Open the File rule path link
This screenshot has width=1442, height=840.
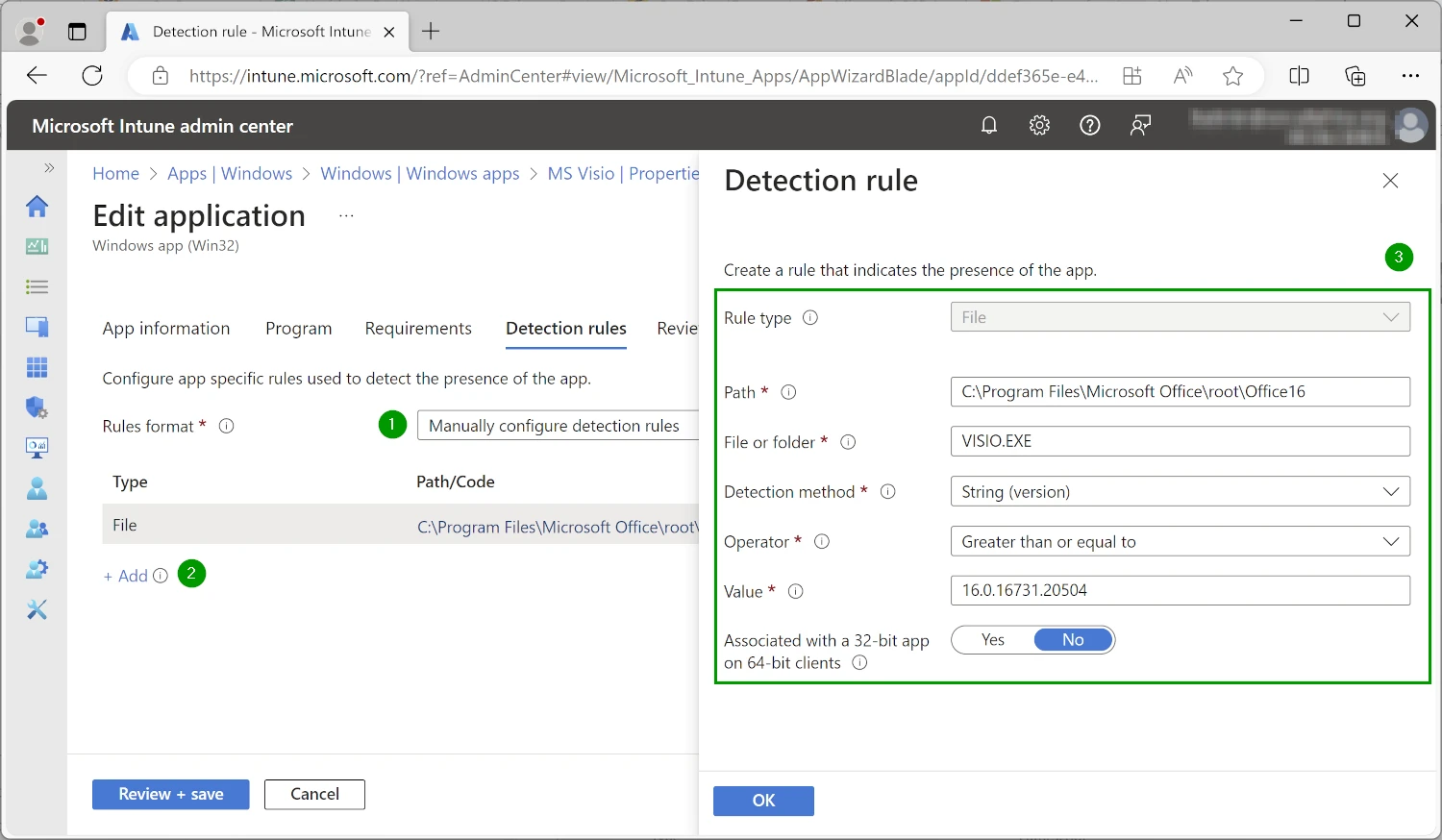click(x=558, y=527)
